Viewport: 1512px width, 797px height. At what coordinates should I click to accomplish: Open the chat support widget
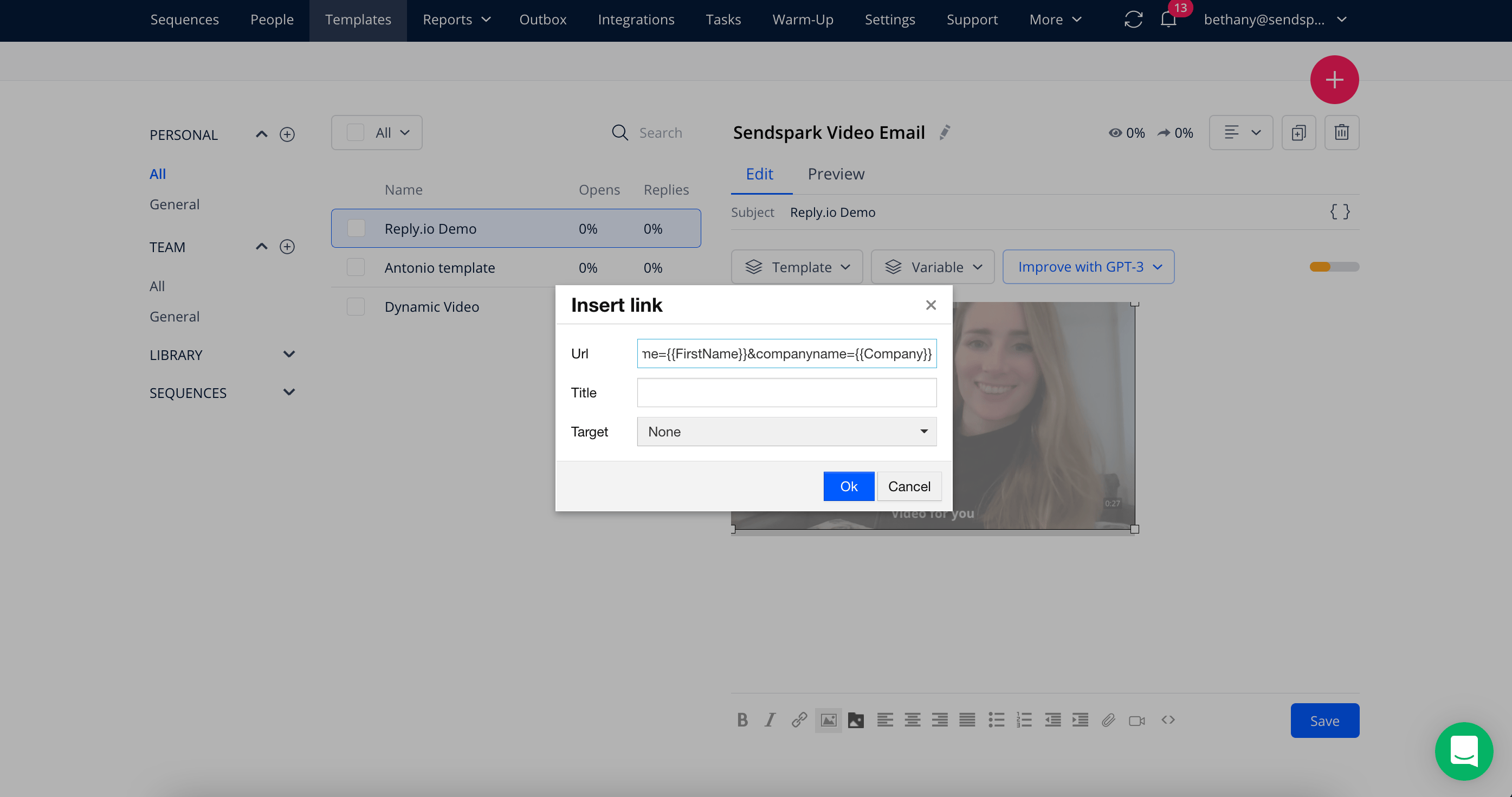coord(1464,751)
